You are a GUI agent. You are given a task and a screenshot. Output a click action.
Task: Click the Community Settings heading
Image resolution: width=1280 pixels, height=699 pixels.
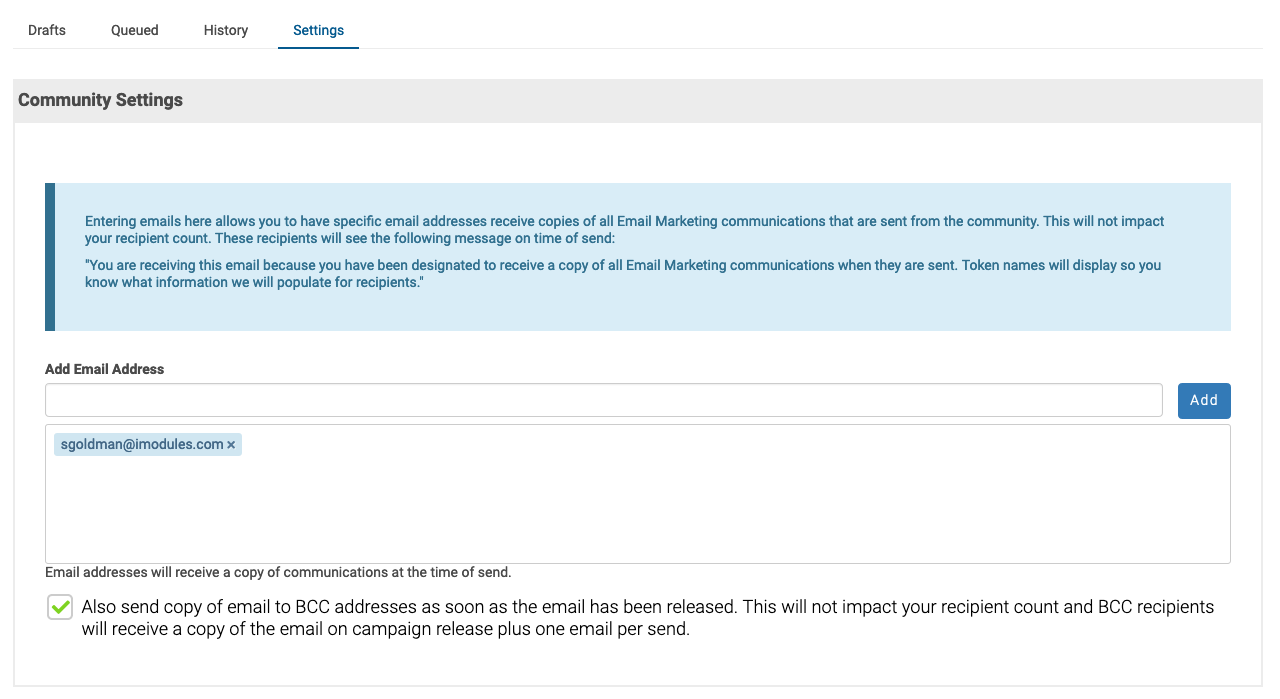point(100,100)
